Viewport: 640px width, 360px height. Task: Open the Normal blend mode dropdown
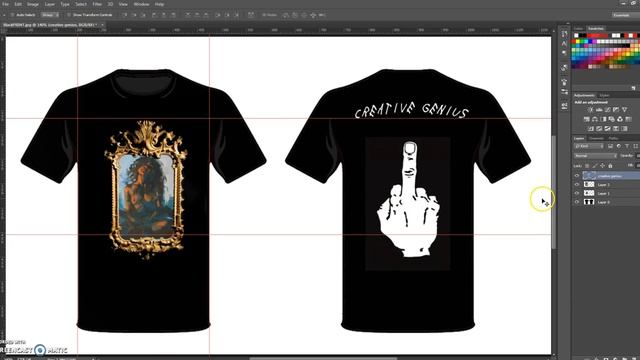(x=596, y=156)
